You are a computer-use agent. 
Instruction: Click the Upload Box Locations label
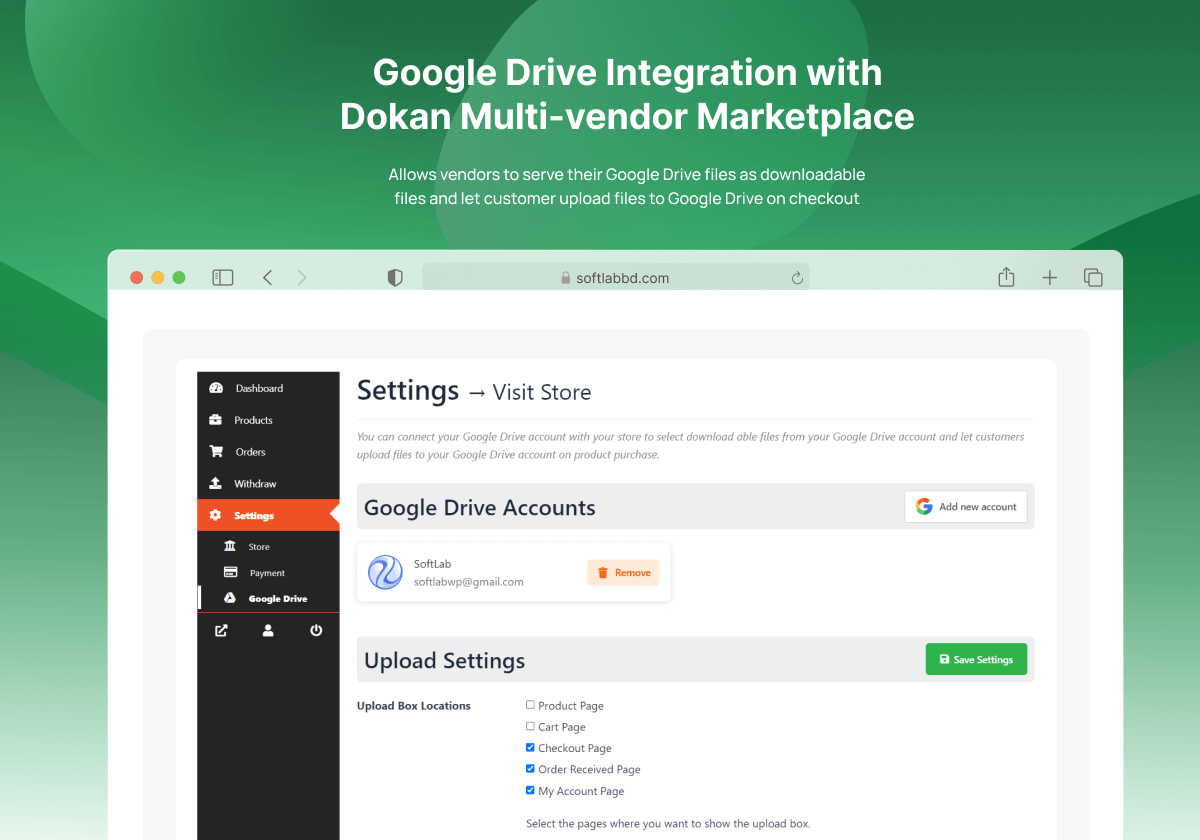(414, 706)
